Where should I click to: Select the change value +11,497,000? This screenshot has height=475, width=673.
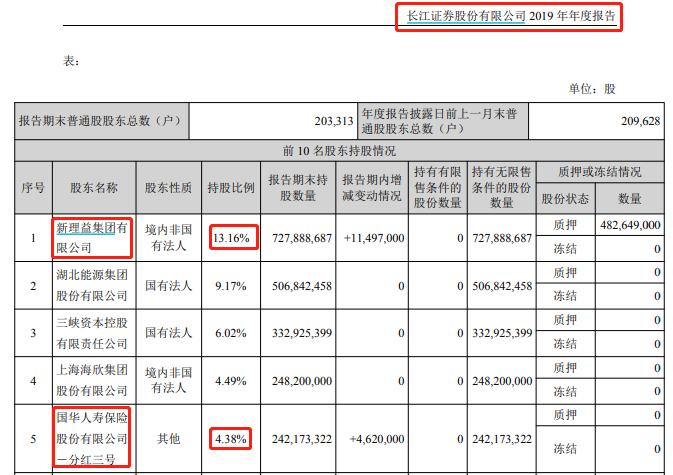click(x=374, y=238)
